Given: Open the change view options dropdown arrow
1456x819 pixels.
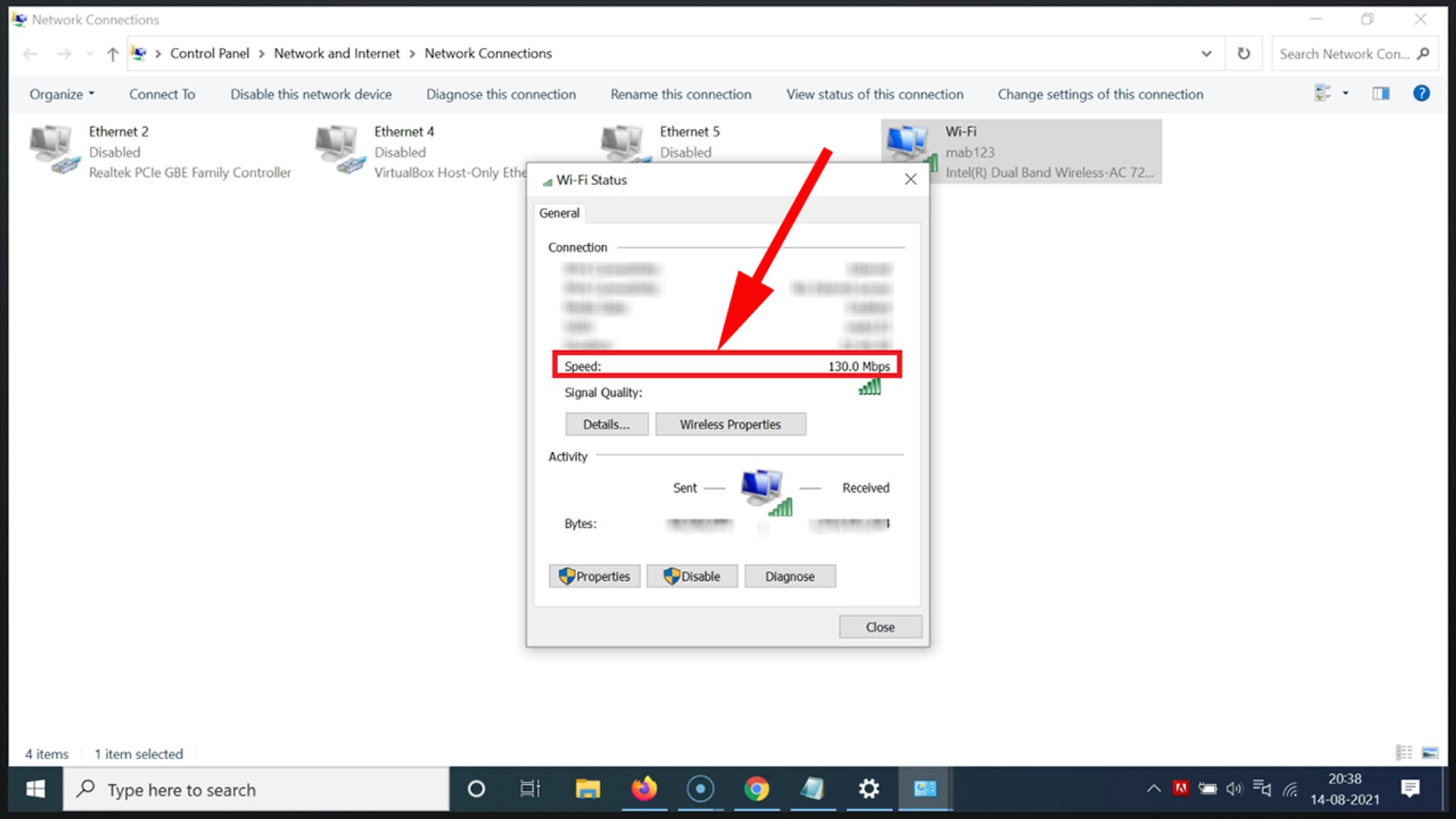Looking at the screenshot, I should click(x=1345, y=93).
